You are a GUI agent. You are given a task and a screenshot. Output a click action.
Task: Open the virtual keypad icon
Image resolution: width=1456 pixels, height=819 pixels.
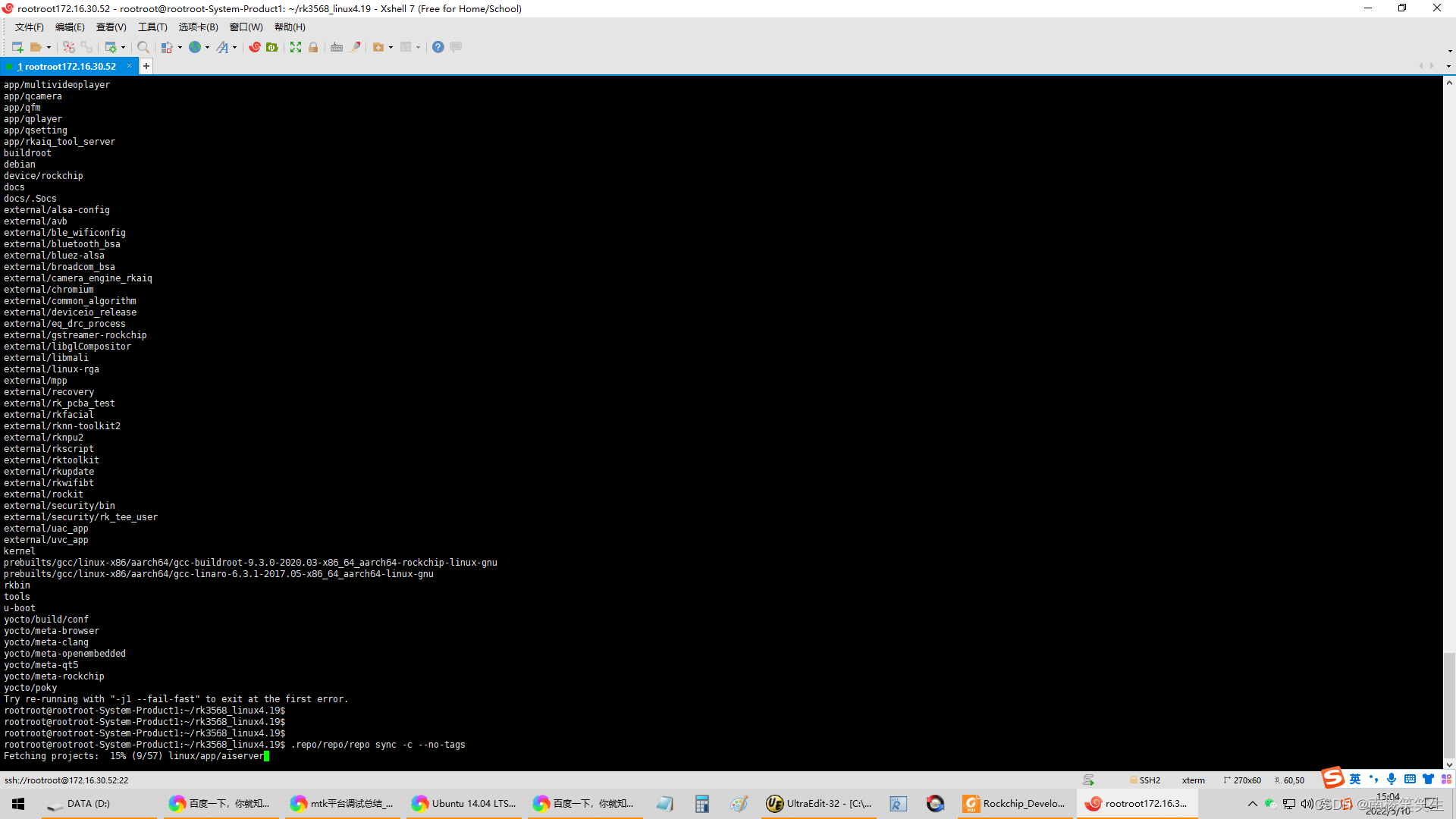point(337,47)
